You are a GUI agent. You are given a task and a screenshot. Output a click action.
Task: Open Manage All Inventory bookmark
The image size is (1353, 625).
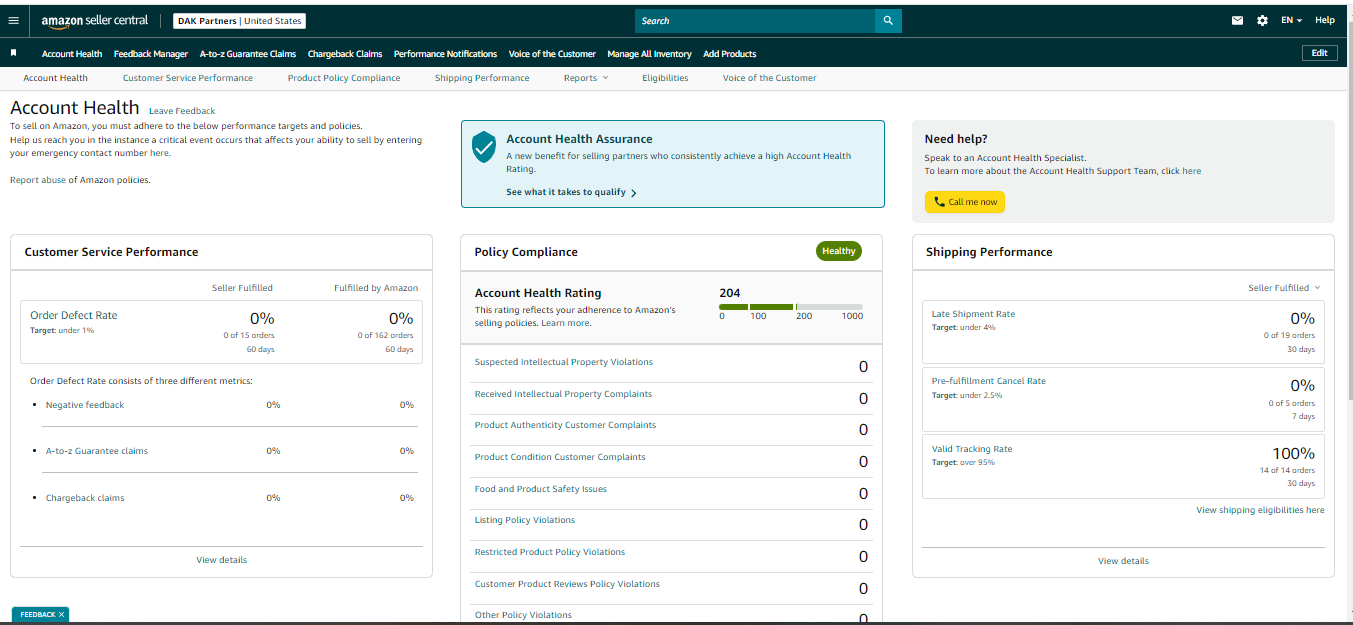pos(650,54)
